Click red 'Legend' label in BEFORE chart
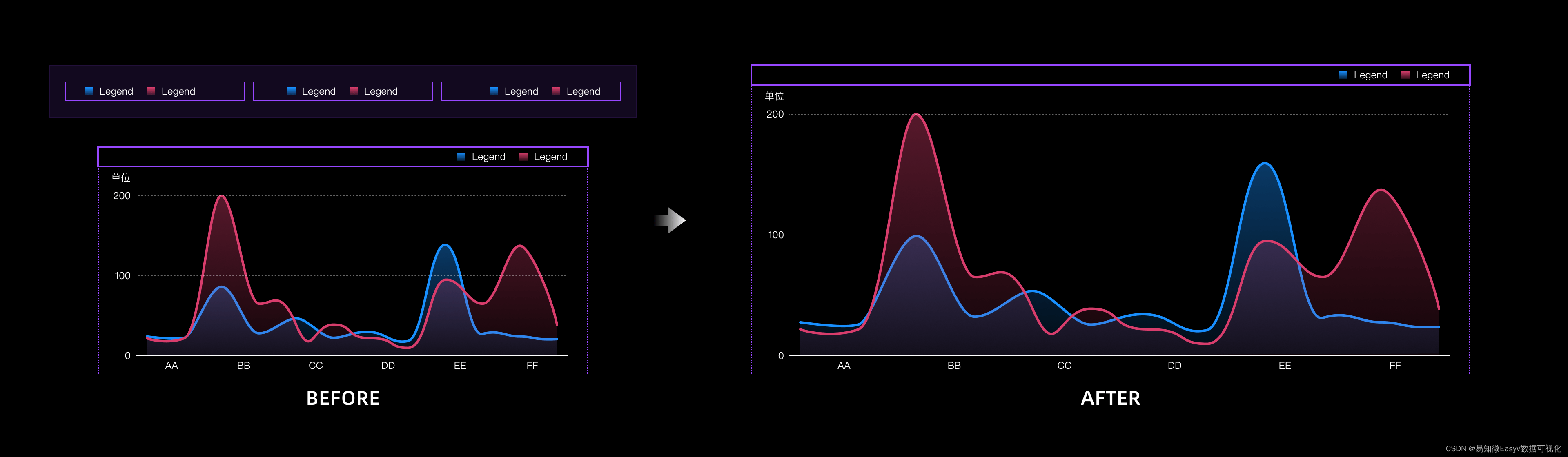 (551, 156)
